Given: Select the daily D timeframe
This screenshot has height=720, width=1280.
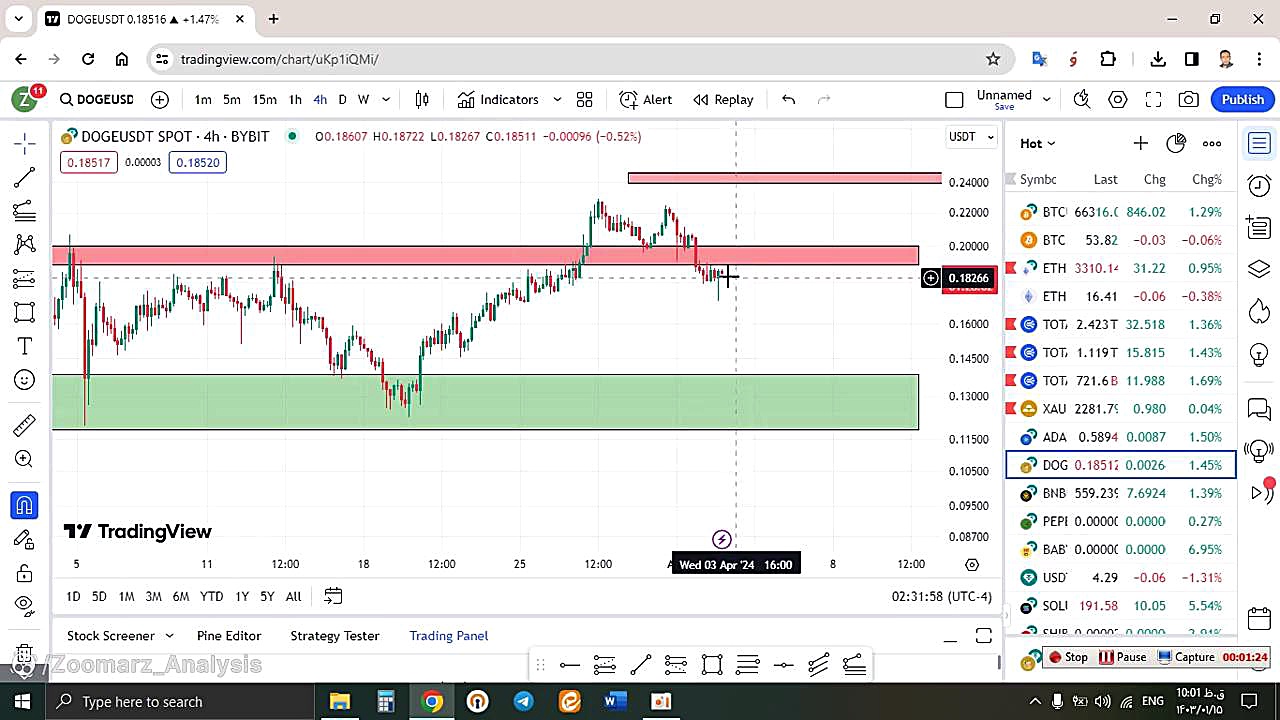Looking at the screenshot, I should (x=342, y=99).
